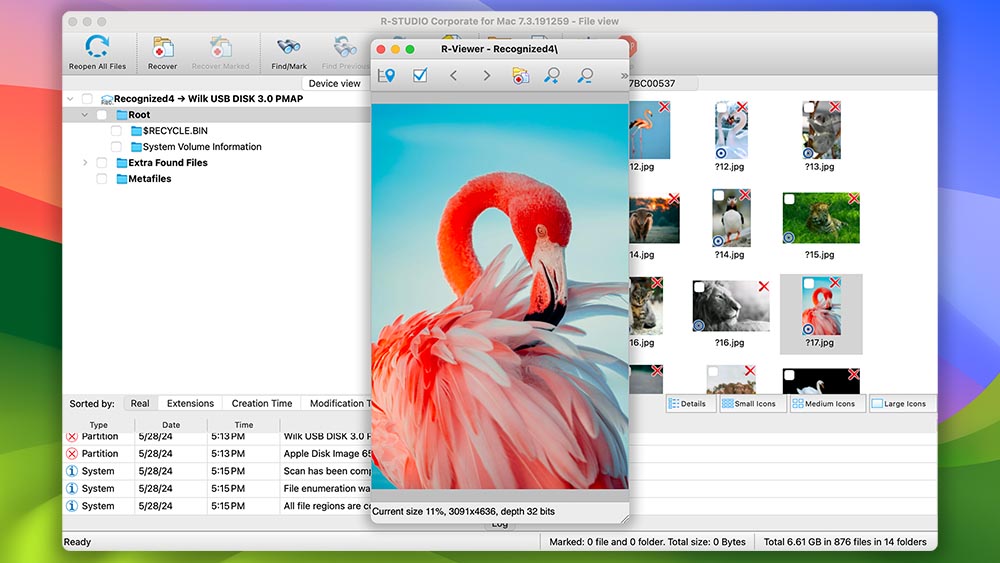Click the flamingo preview image in R-Viewer
The width and height of the screenshot is (1000, 563).
pos(500,296)
